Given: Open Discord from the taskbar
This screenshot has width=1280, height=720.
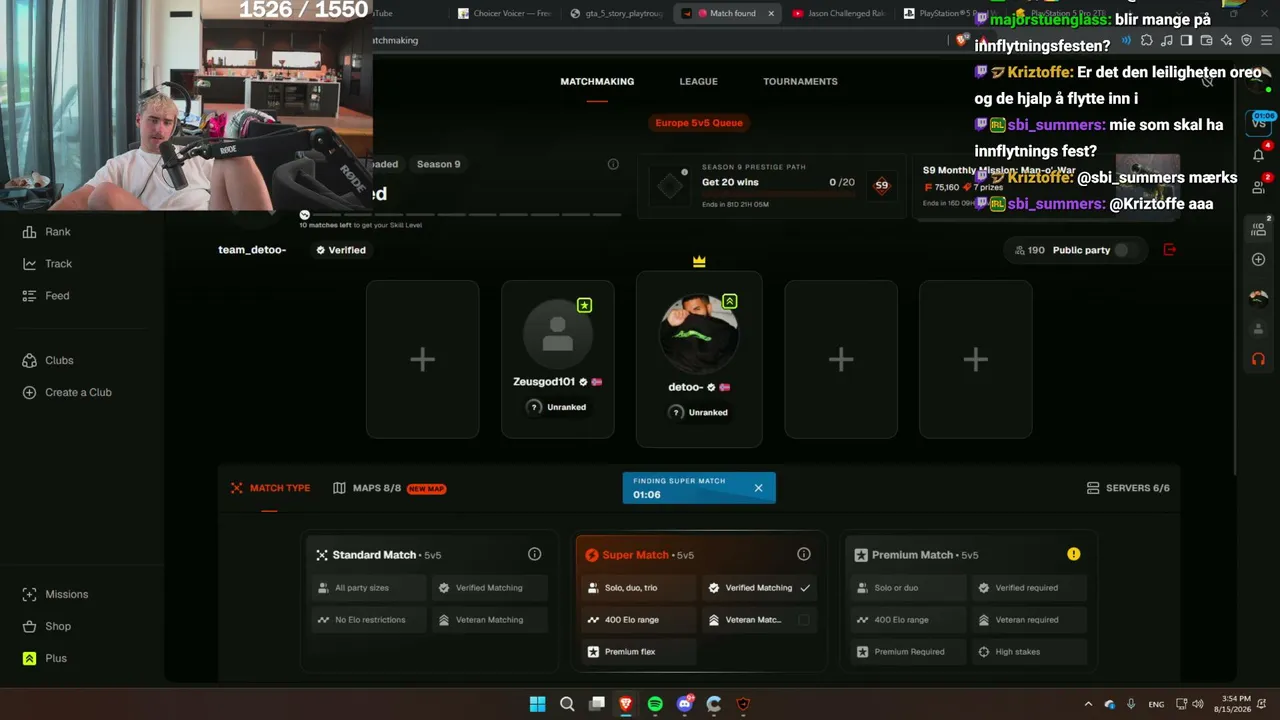Looking at the screenshot, I should [684, 704].
